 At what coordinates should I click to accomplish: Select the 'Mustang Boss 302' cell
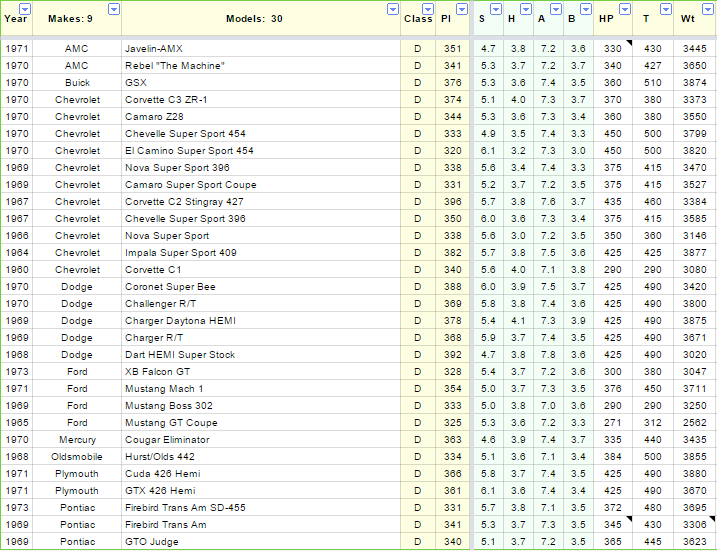(261, 406)
